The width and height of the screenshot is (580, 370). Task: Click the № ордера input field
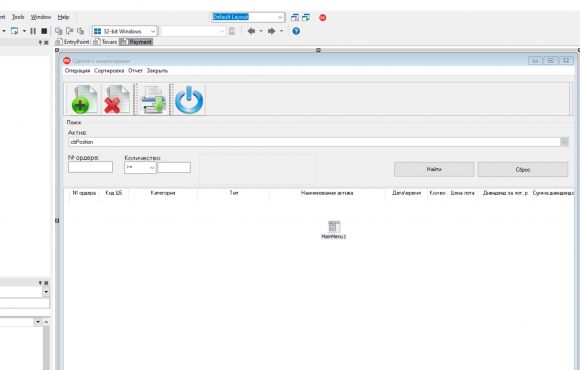coord(90,167)
